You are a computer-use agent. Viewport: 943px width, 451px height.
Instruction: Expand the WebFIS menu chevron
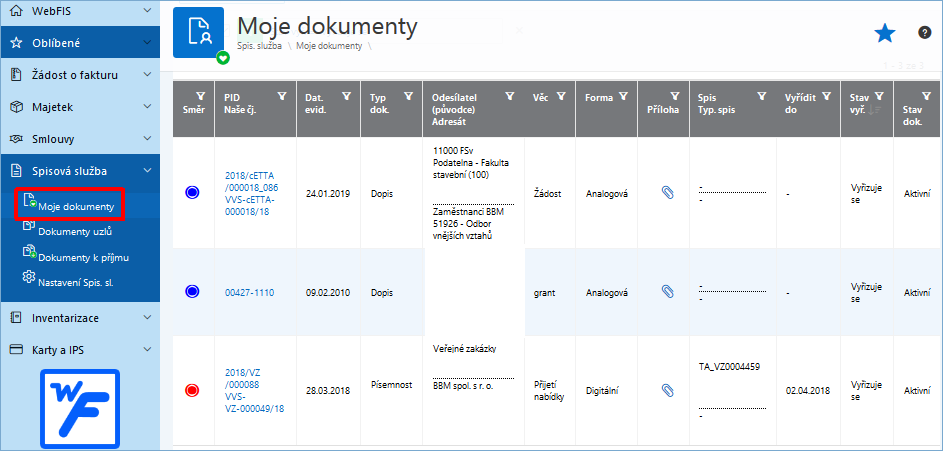point(147,10)
